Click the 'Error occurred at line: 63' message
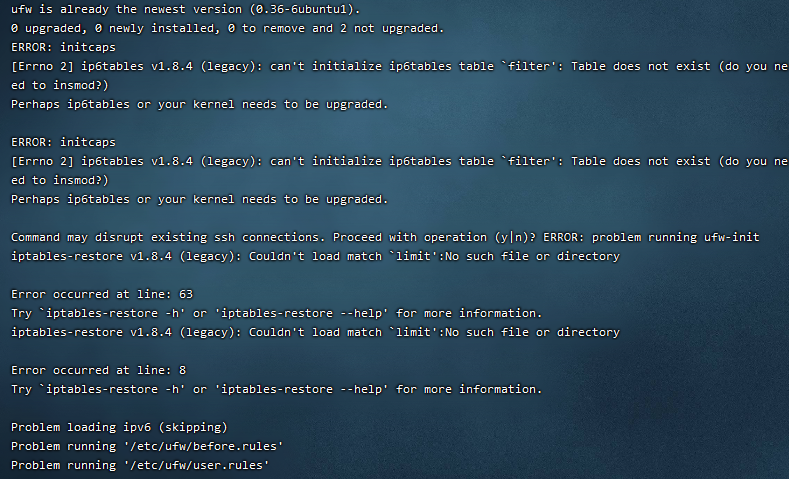Screen dimensions: 789x479 coord(102,294)
